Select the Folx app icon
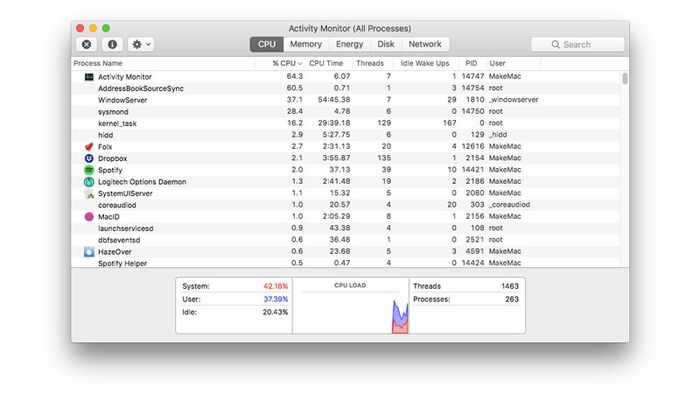Screen dimensions: 700x394 pos(89,147)
